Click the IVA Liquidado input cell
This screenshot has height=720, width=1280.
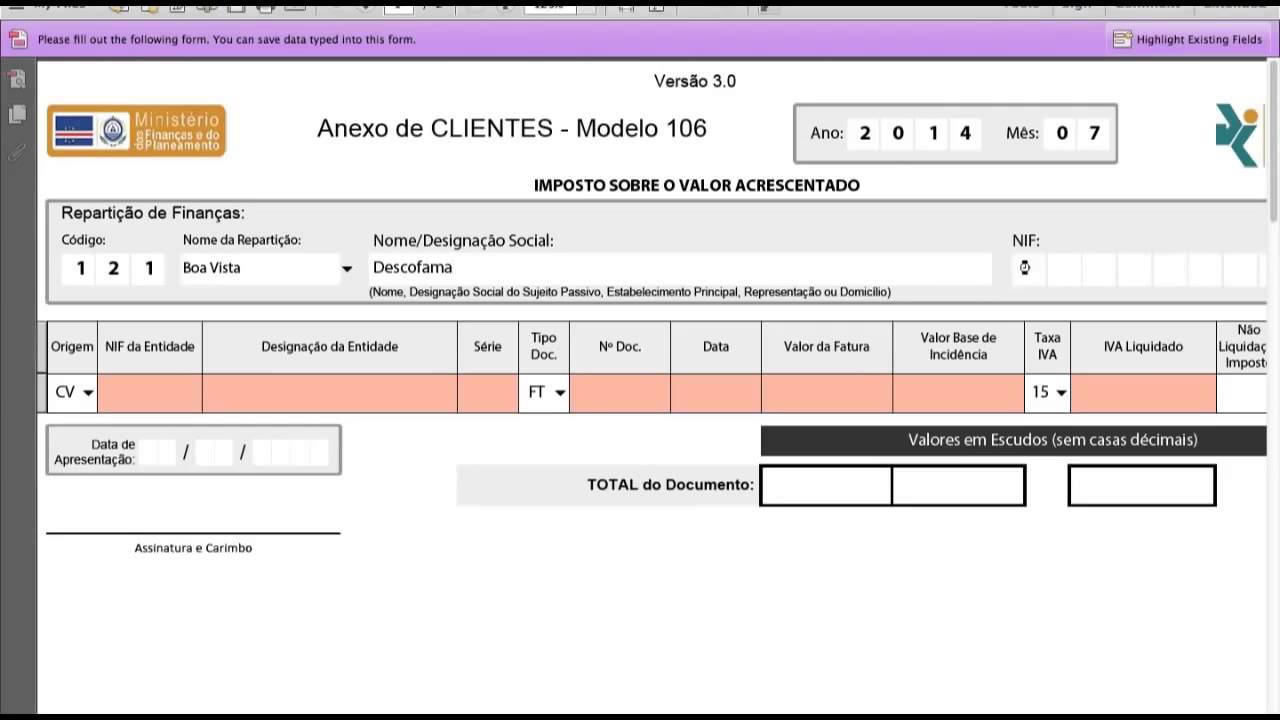[1143, 393]
